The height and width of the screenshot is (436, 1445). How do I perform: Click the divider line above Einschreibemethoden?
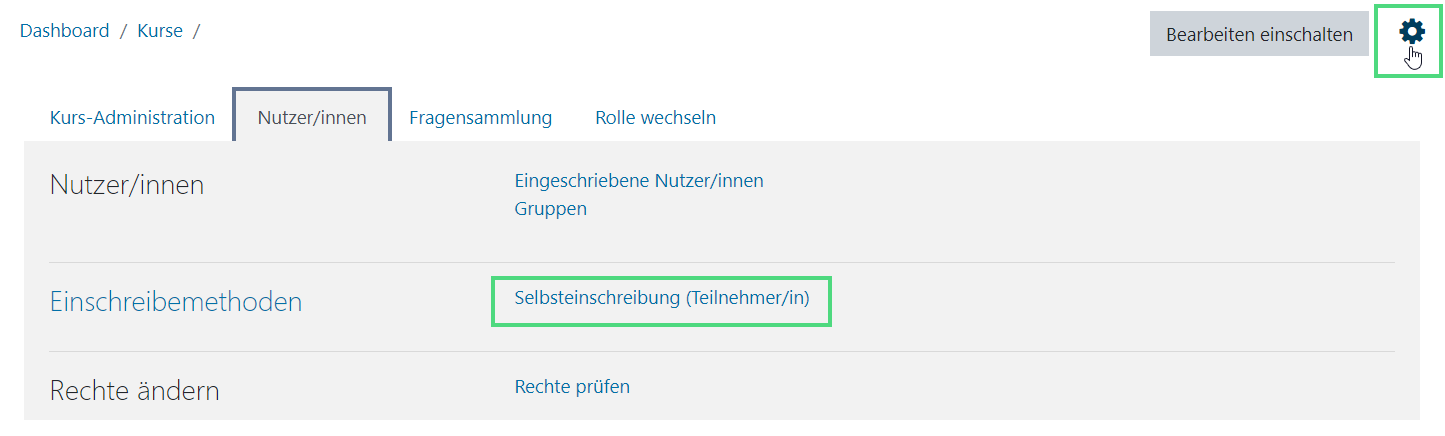(722, 263)
